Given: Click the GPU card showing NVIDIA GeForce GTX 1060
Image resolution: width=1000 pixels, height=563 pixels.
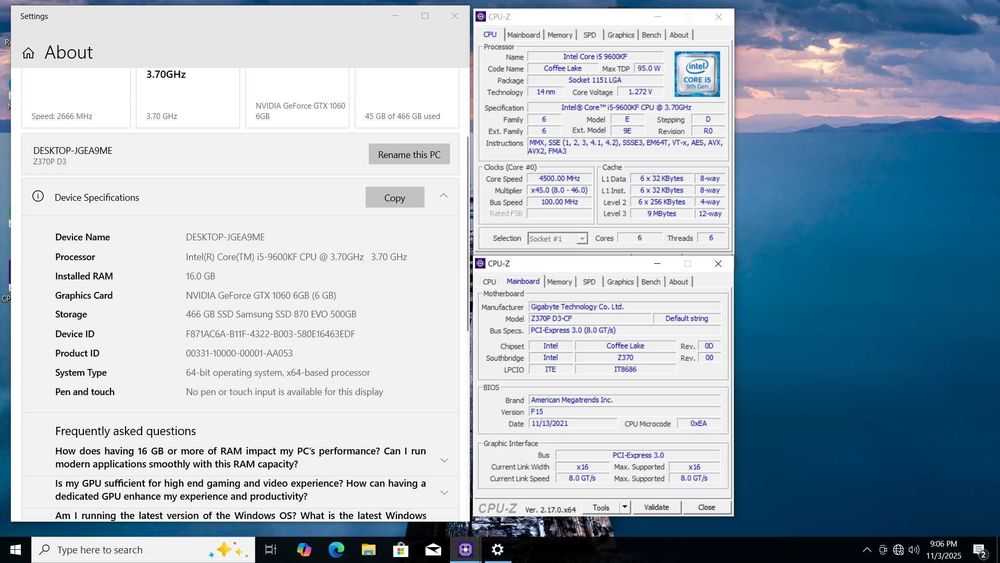Looking at the screenshot, I should 297,97.
